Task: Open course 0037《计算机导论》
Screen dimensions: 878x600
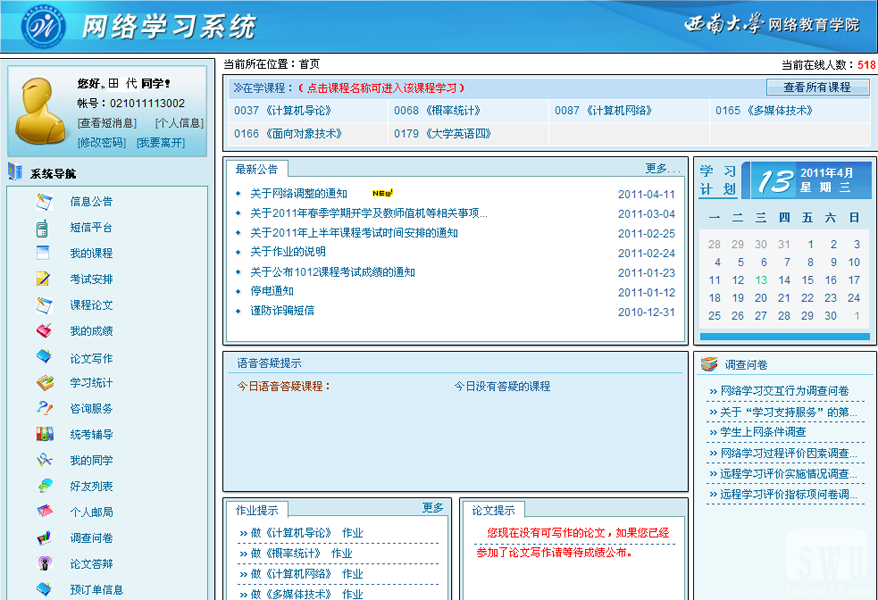Action: click(x=283, y=111)
